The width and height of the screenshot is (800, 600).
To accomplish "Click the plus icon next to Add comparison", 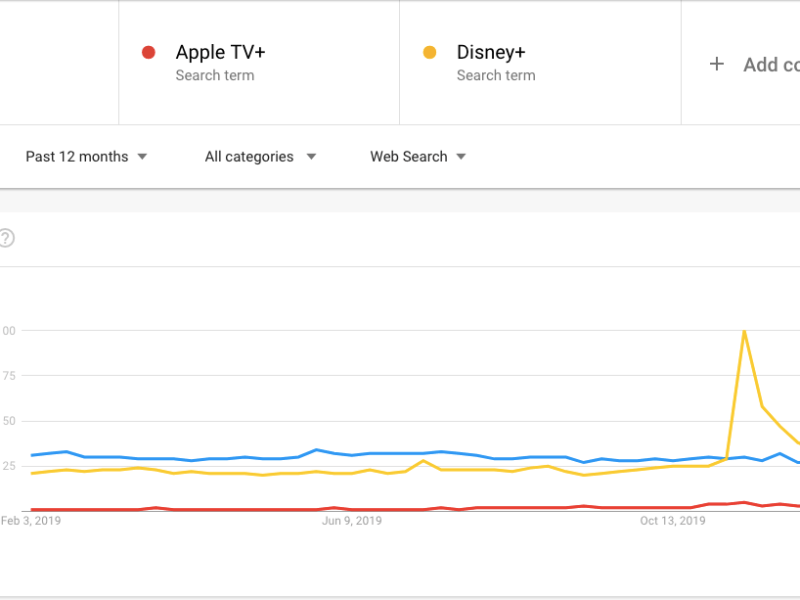I will [x=717, y=63].
